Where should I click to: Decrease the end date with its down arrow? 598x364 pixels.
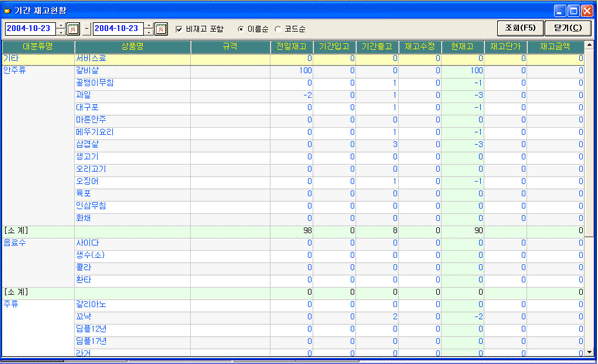(x=149, y=32)
